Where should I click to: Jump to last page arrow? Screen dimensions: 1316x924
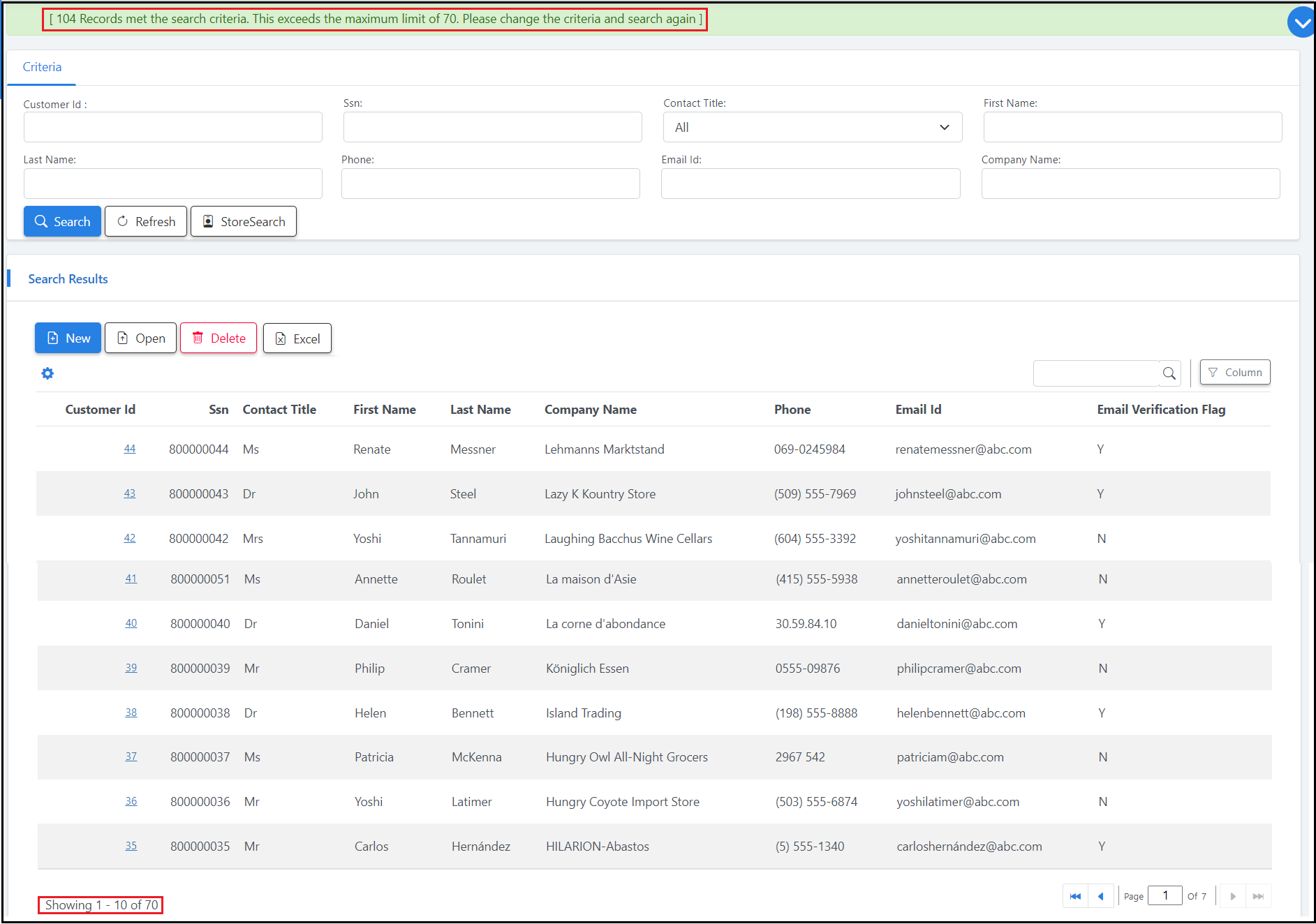point(1258,896)
